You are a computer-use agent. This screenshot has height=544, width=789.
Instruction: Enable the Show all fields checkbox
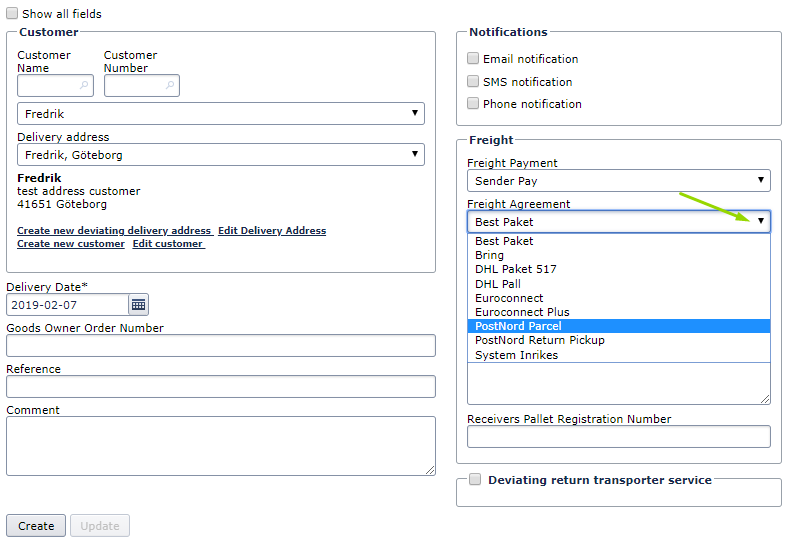tap(12, 14)
